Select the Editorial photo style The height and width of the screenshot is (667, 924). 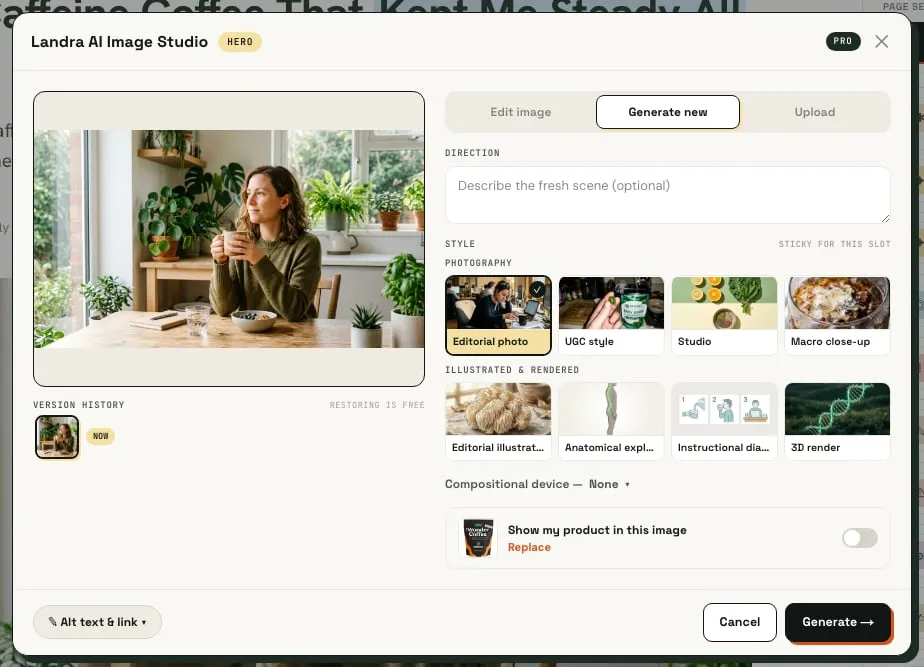click(498, 315)
